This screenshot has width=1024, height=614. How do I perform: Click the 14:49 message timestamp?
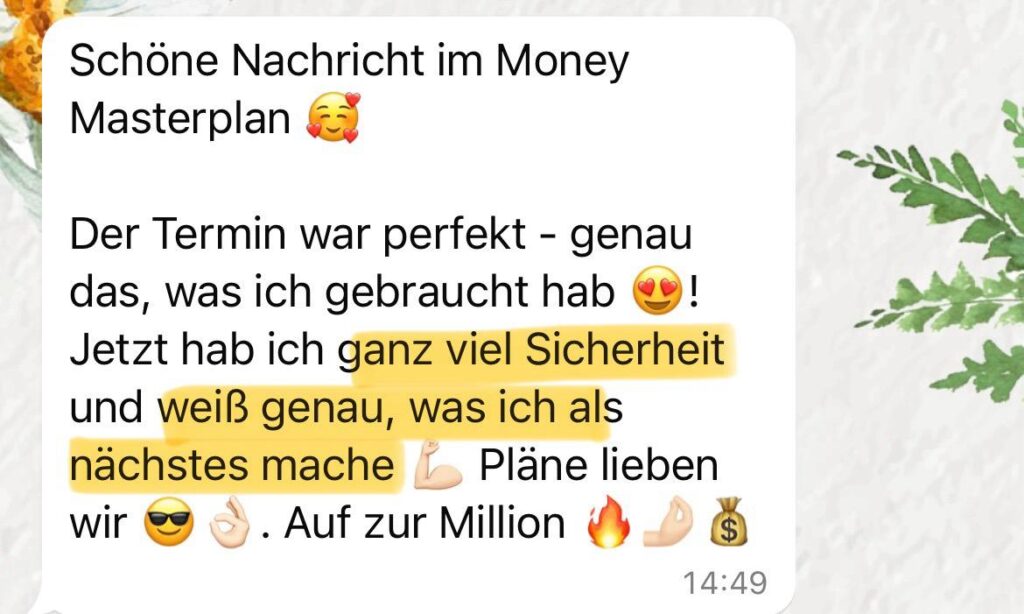(x=725, y=583)
